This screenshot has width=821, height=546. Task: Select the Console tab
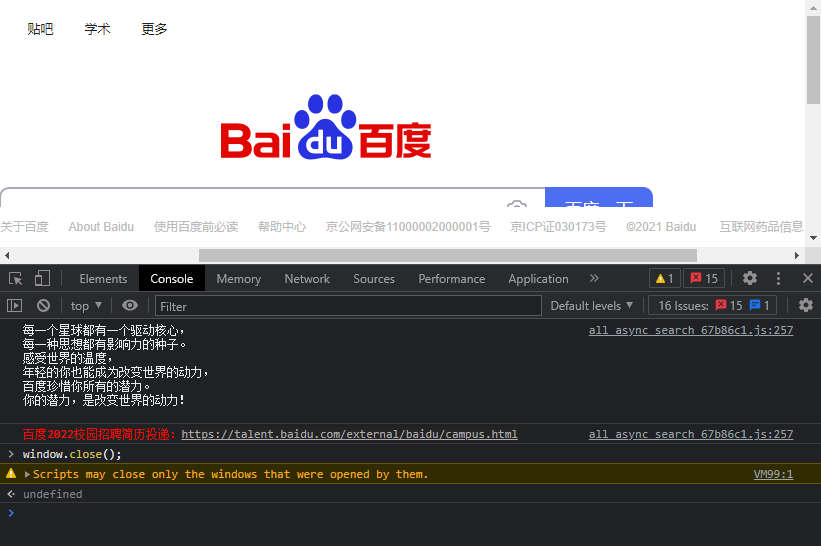click(x=172, y=278)
